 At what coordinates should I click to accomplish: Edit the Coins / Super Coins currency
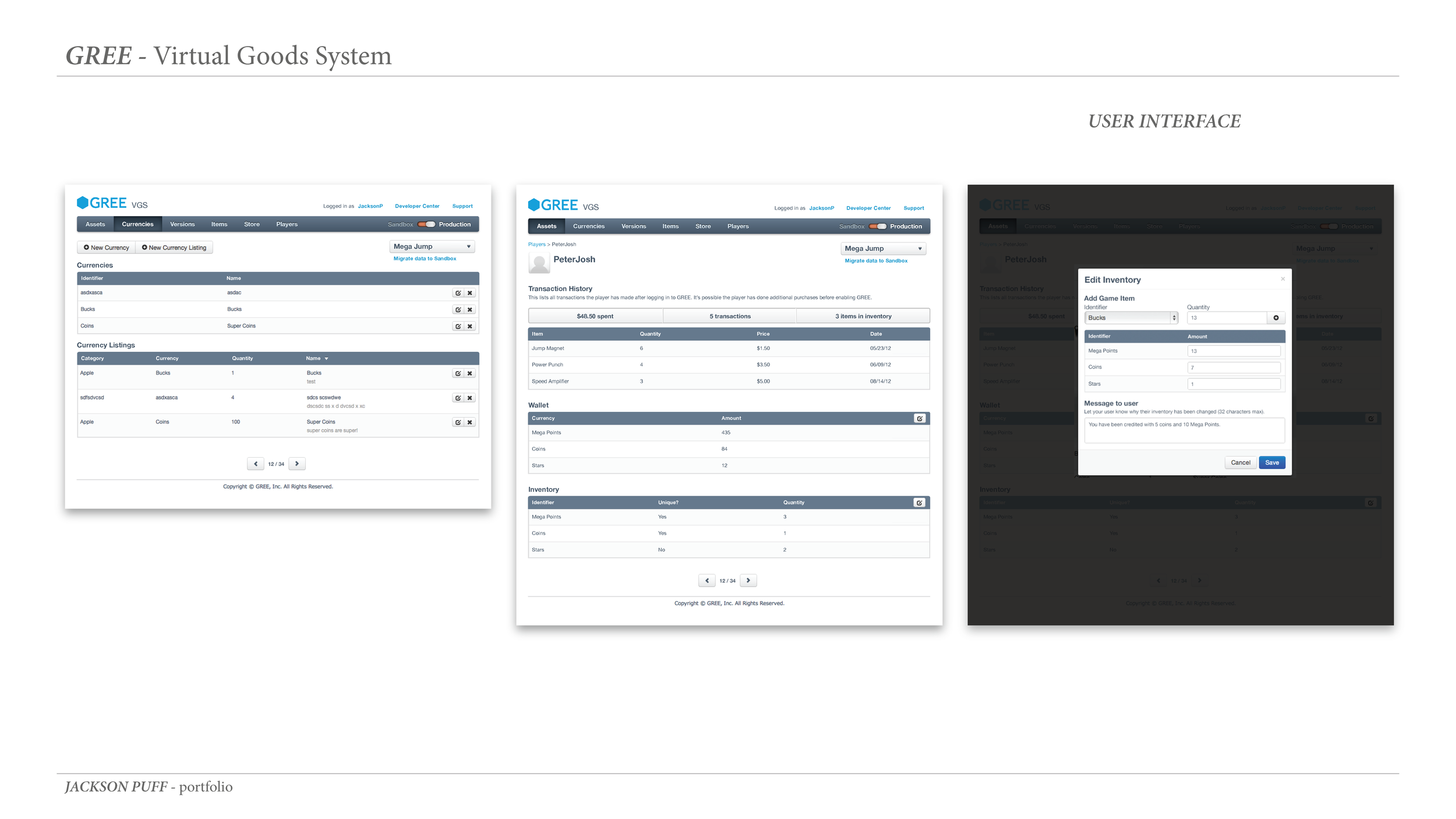pyautogui.click(x=458, y=326)
